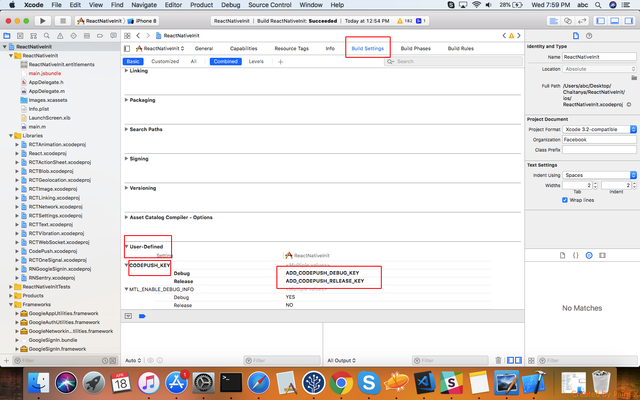
Task: Open the related items grid menu in jump bar
Action: [127, 36]
